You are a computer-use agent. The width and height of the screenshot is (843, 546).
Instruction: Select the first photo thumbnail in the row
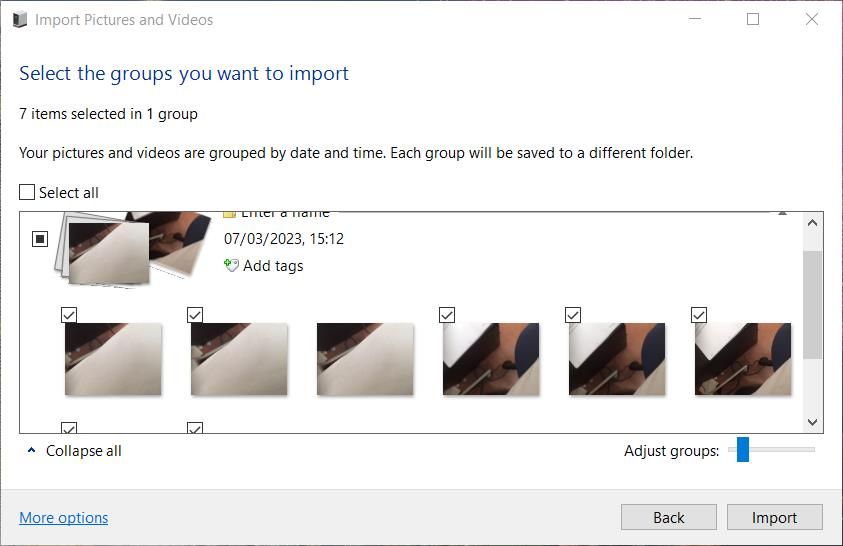[113, 359]
